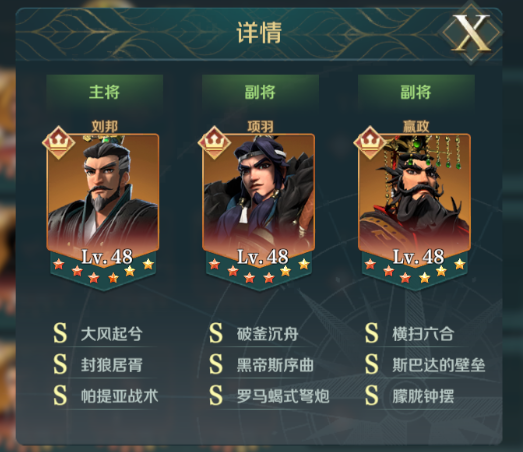Click the crown badge on 嬴政's card

[370, 142]
